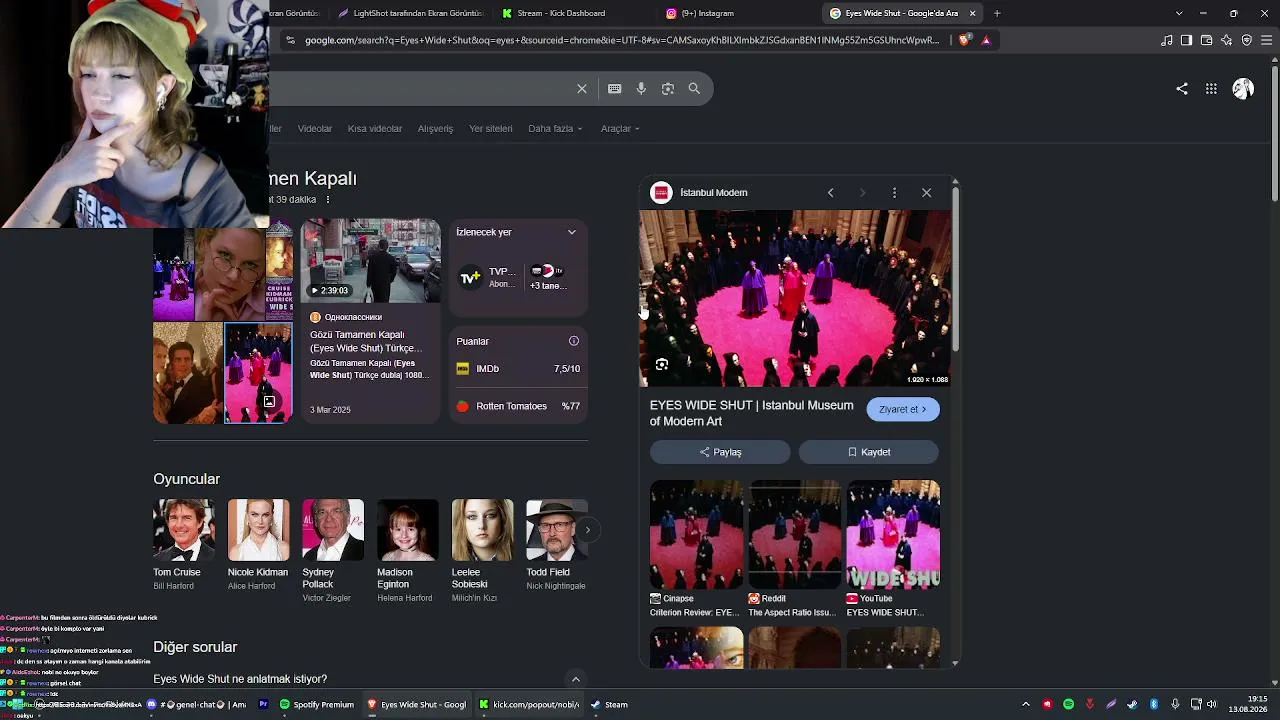Click the Brave Rewards triangle icon
This screenshot has width=1280, height=720.
986,40
